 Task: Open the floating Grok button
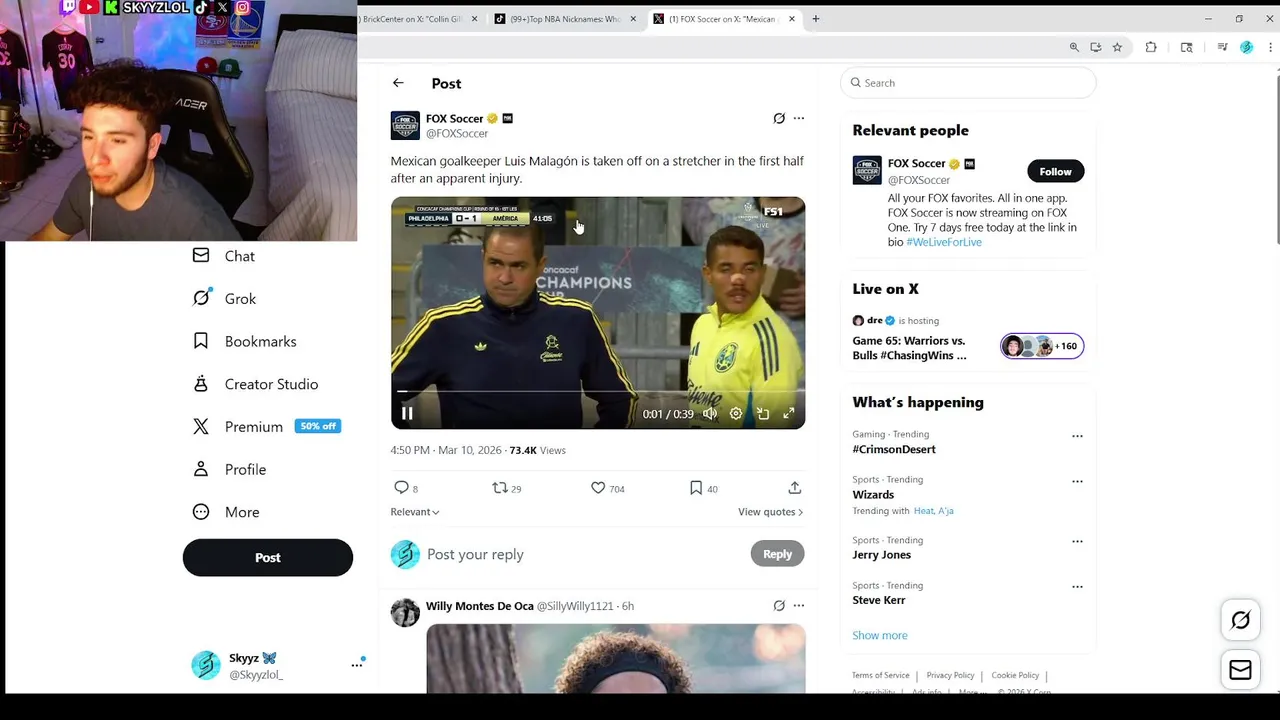(x=1240, y=621)
